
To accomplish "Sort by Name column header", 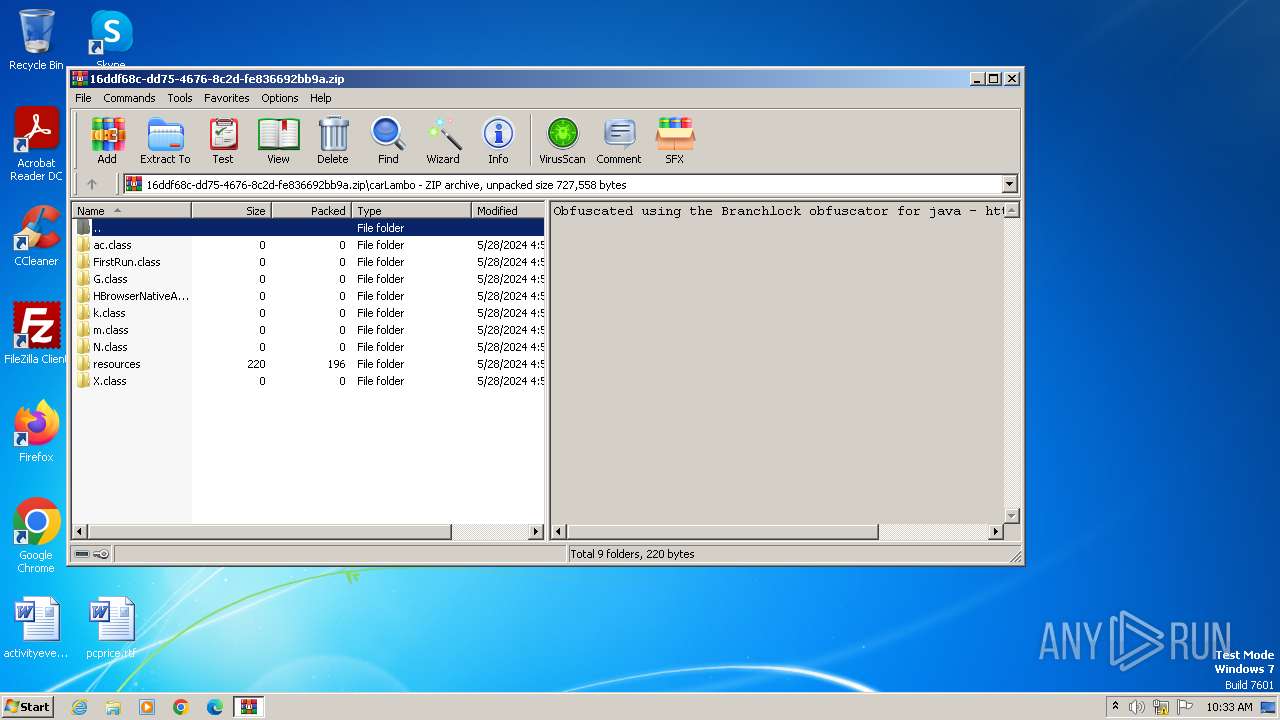I will click(132, 210).
